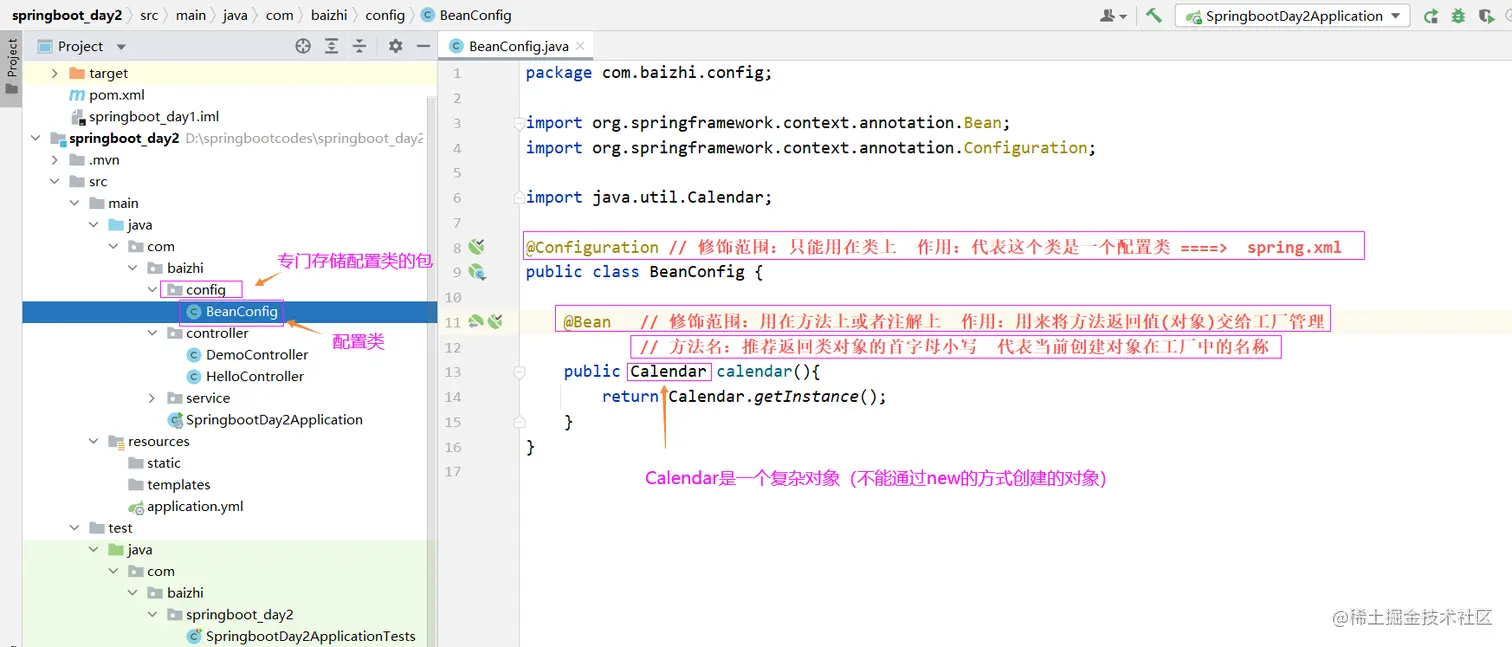
Task: Hide the Project panel with the minus icon
Action: coord(423,46)
